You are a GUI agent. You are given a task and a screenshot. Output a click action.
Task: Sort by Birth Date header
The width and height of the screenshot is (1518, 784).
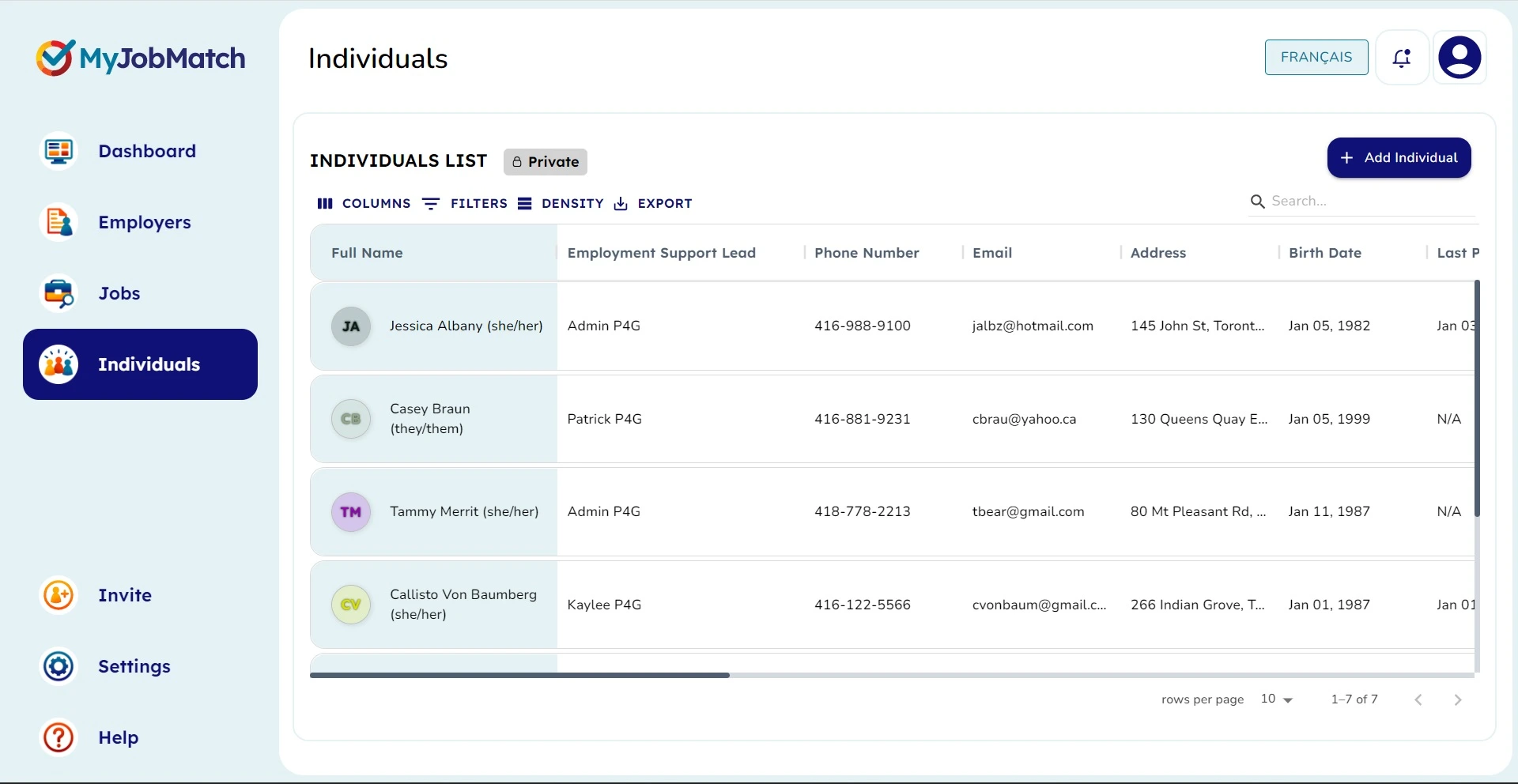pyautogui.click(x=1325, y=253)
